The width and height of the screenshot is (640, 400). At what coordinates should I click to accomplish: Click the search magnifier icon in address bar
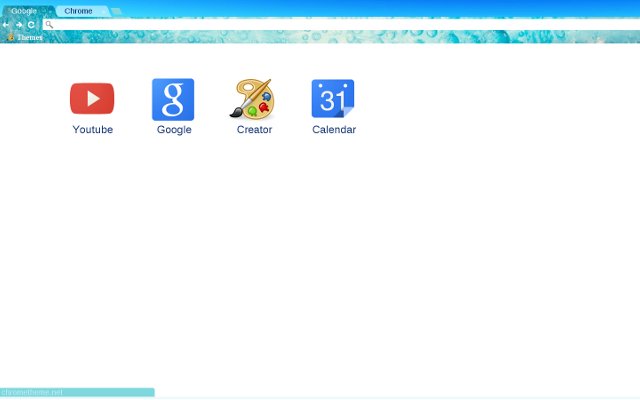[49, 25]
